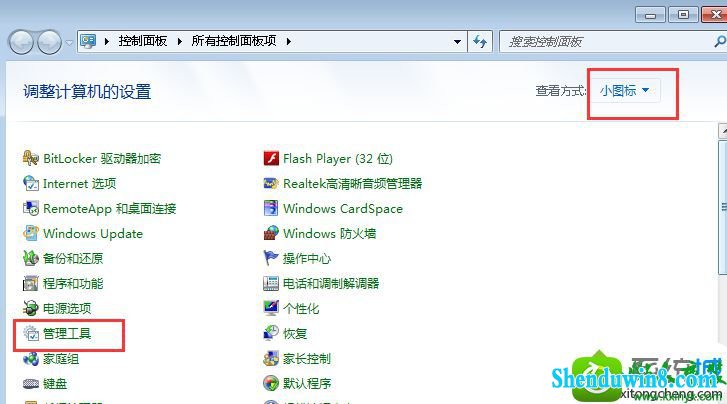Open the 家庭组 link
The image size is (727, 404).
61,359
